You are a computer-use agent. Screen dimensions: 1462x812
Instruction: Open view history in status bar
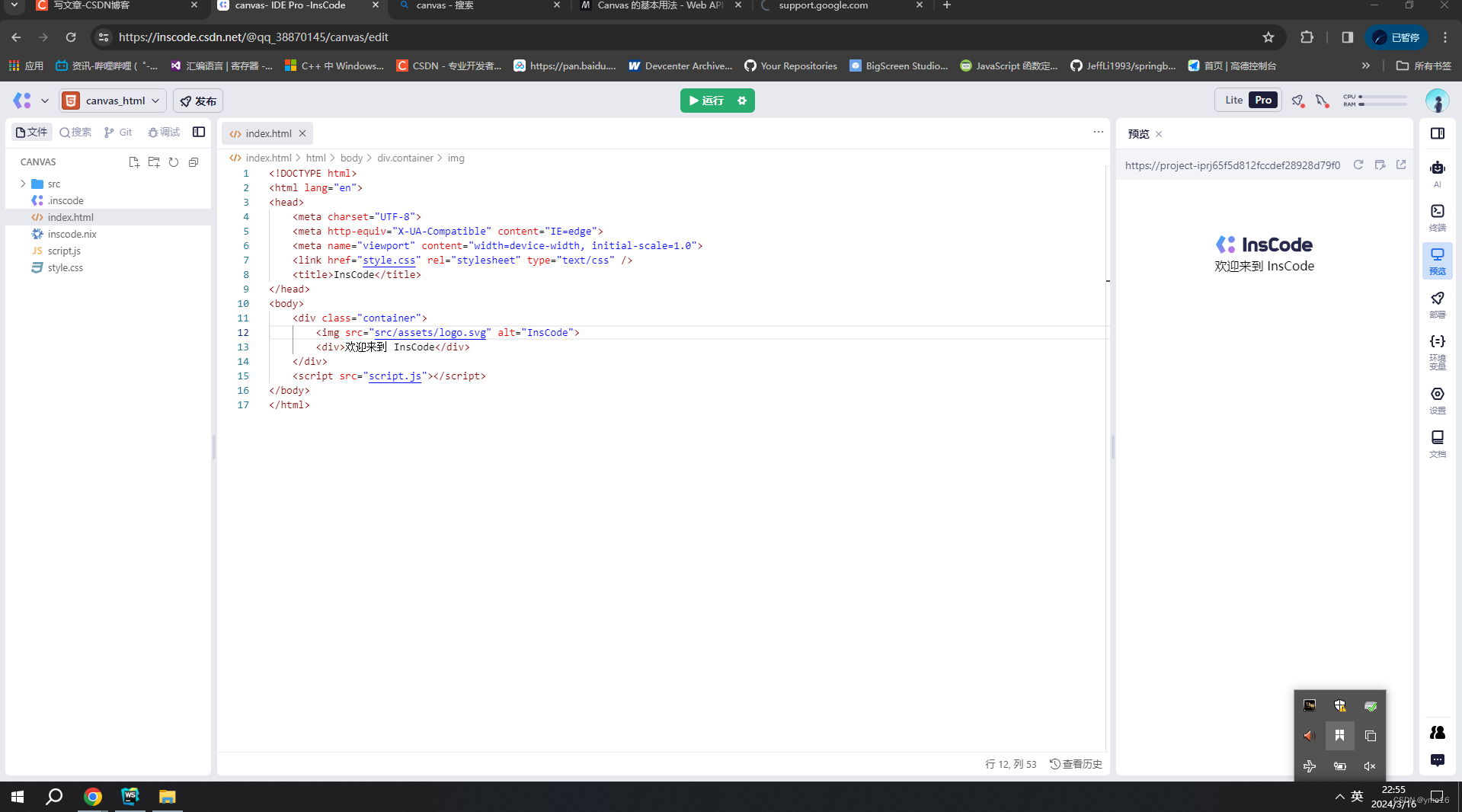click(x=1076, y=764)
